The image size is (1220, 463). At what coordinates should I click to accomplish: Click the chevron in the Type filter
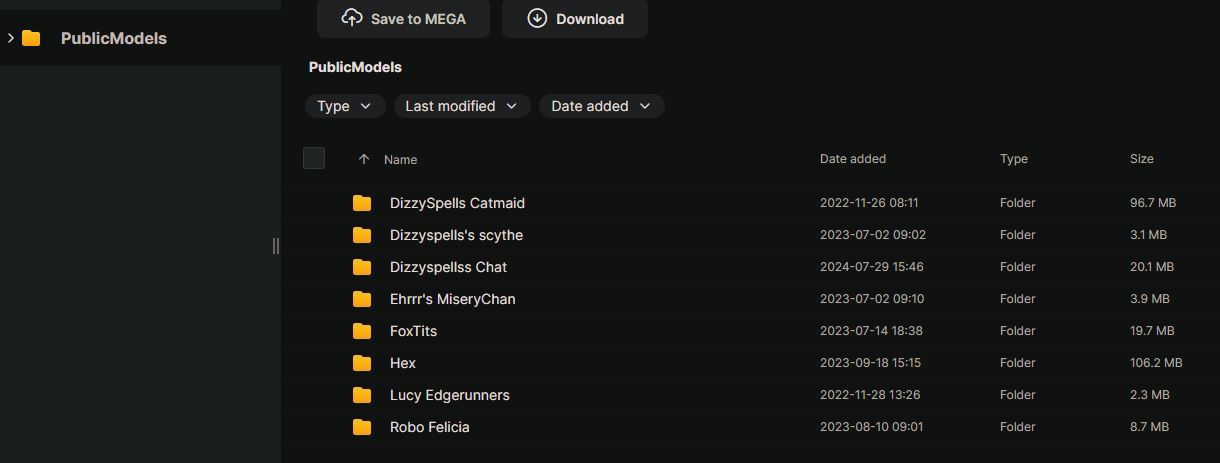coord(366,106)
